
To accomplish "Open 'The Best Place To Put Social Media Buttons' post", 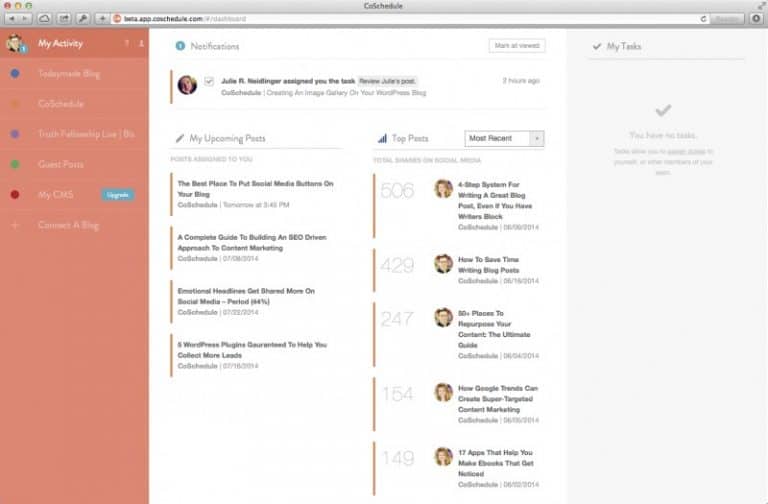I will (x=255, y=189).
